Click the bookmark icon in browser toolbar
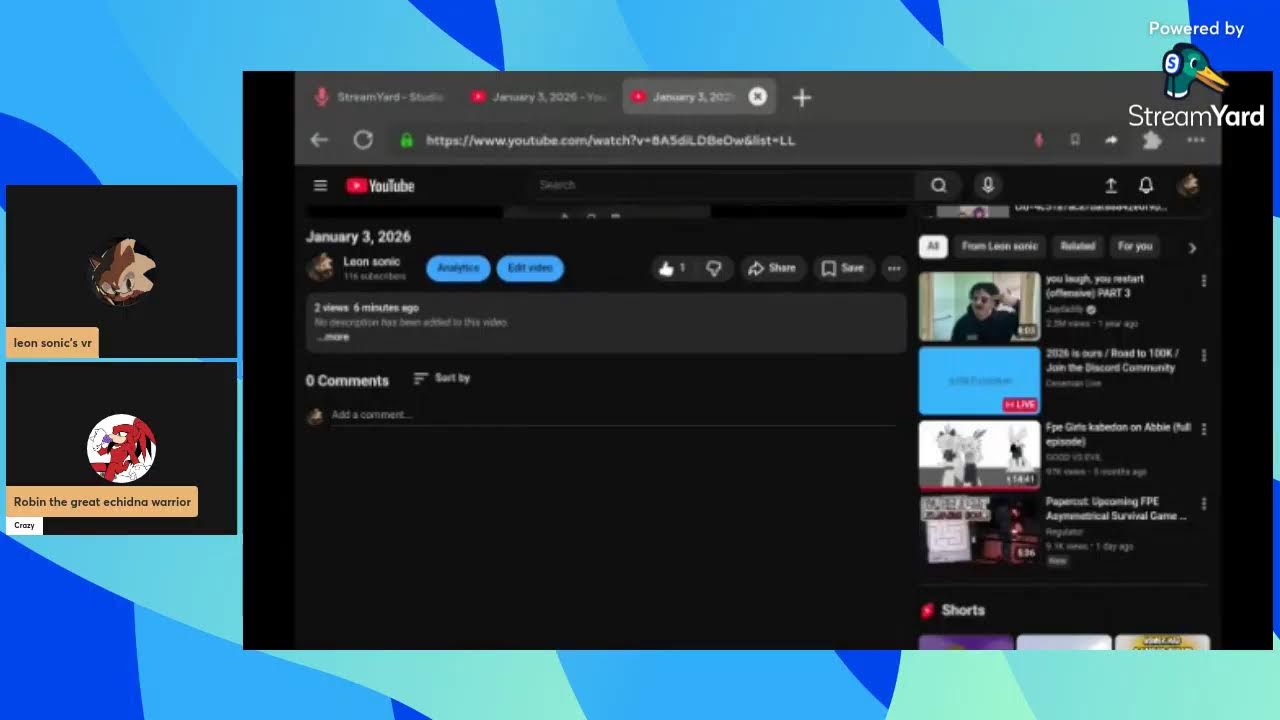 (1075, 140)
